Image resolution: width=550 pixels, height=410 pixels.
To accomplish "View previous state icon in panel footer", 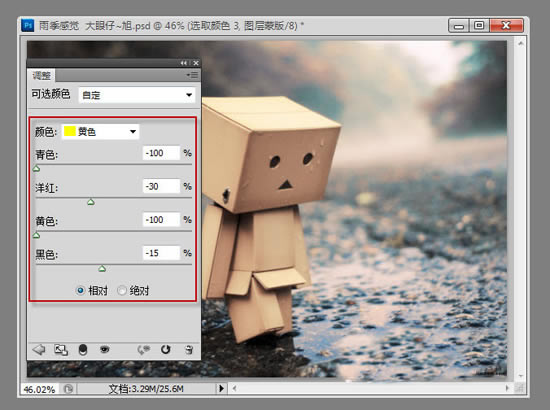I will 143,350.
